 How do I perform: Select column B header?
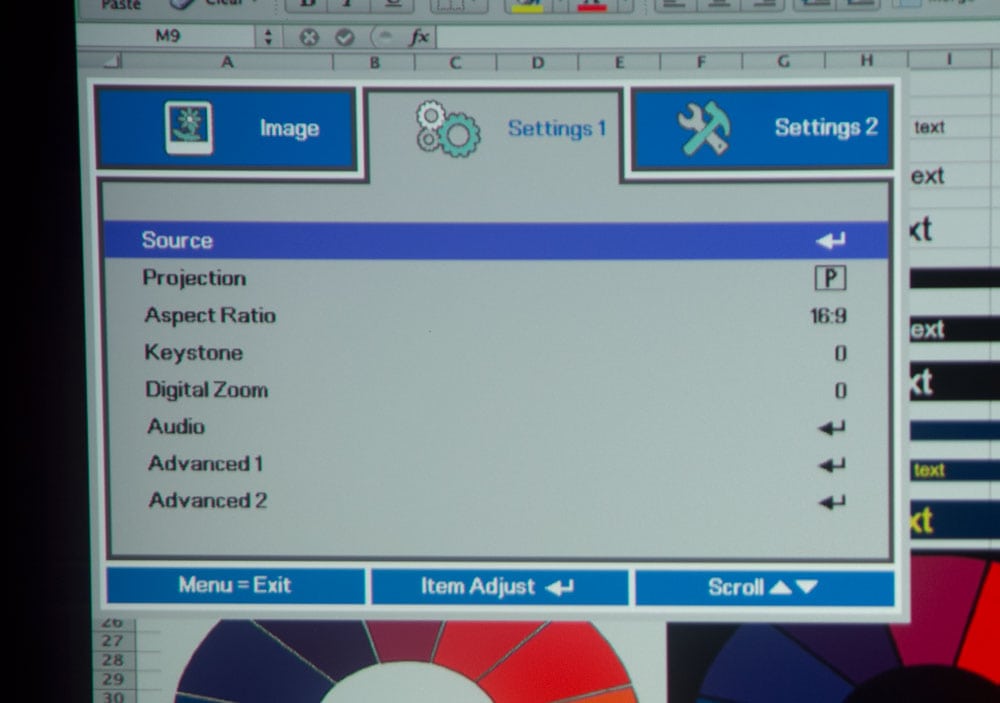(x=374, y=63)
